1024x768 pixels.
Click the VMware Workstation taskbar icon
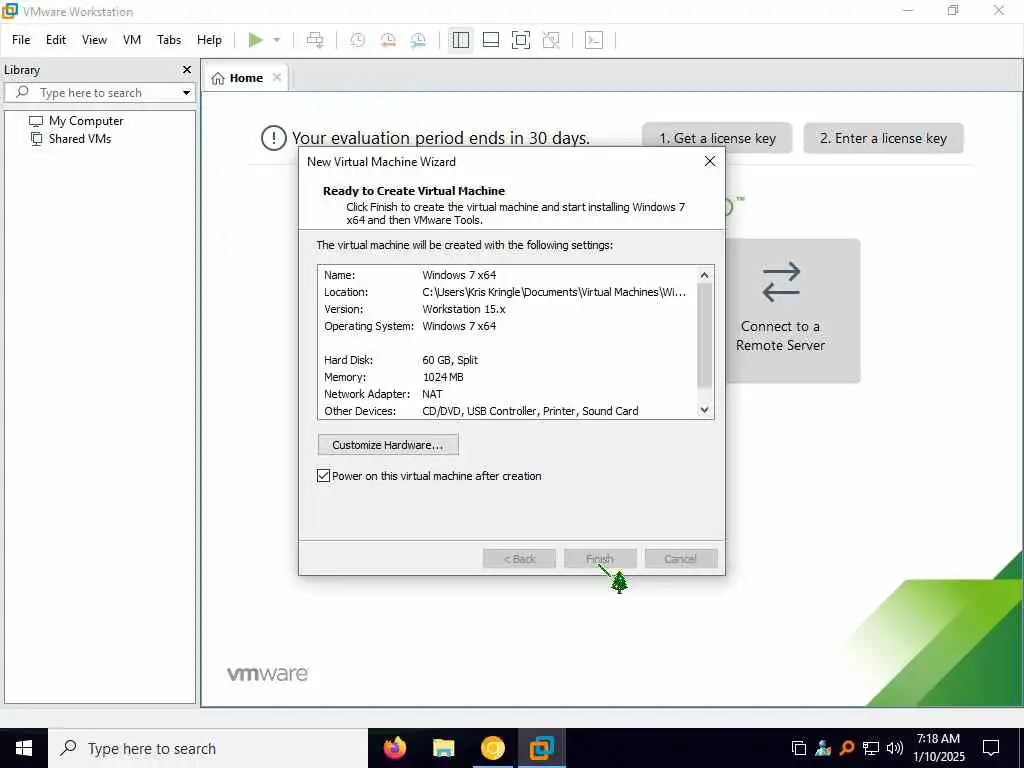[x=541, y=748]
